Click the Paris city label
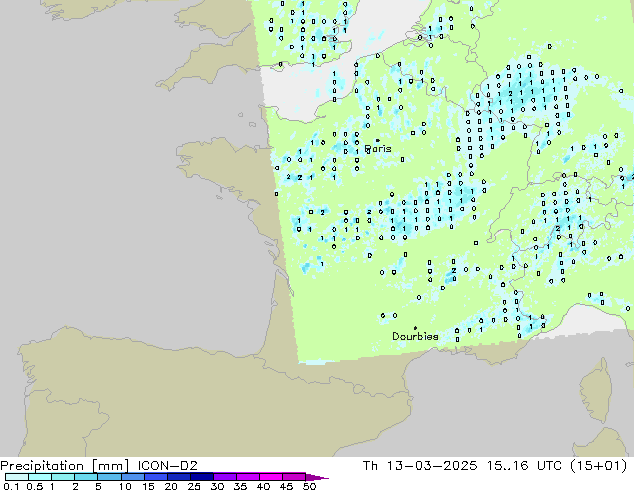Image resolution: width=634 pixels, height=490 pixels. 378,149
